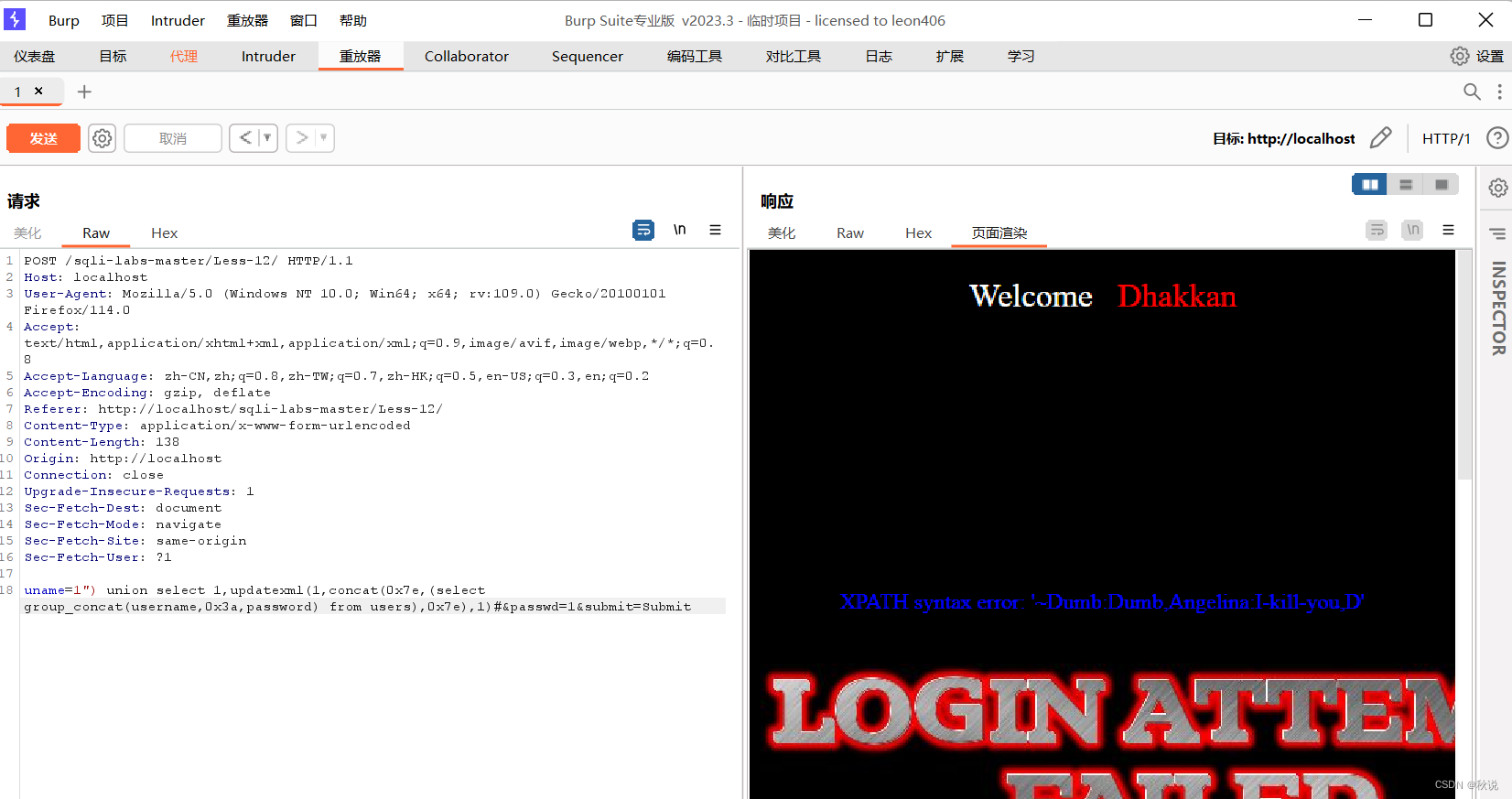
Task: Switch to the 代理 tab
Action: tap(183, 56)
